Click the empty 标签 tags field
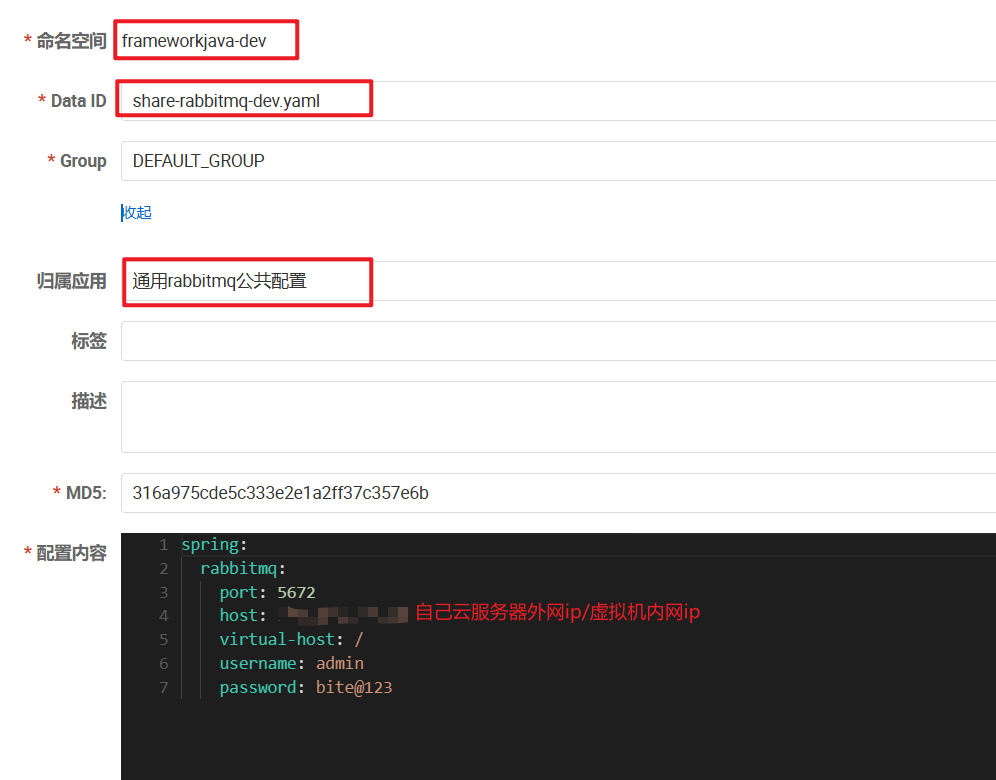The height and width of the screenshot is (780, 996). (x=558, y=341)
